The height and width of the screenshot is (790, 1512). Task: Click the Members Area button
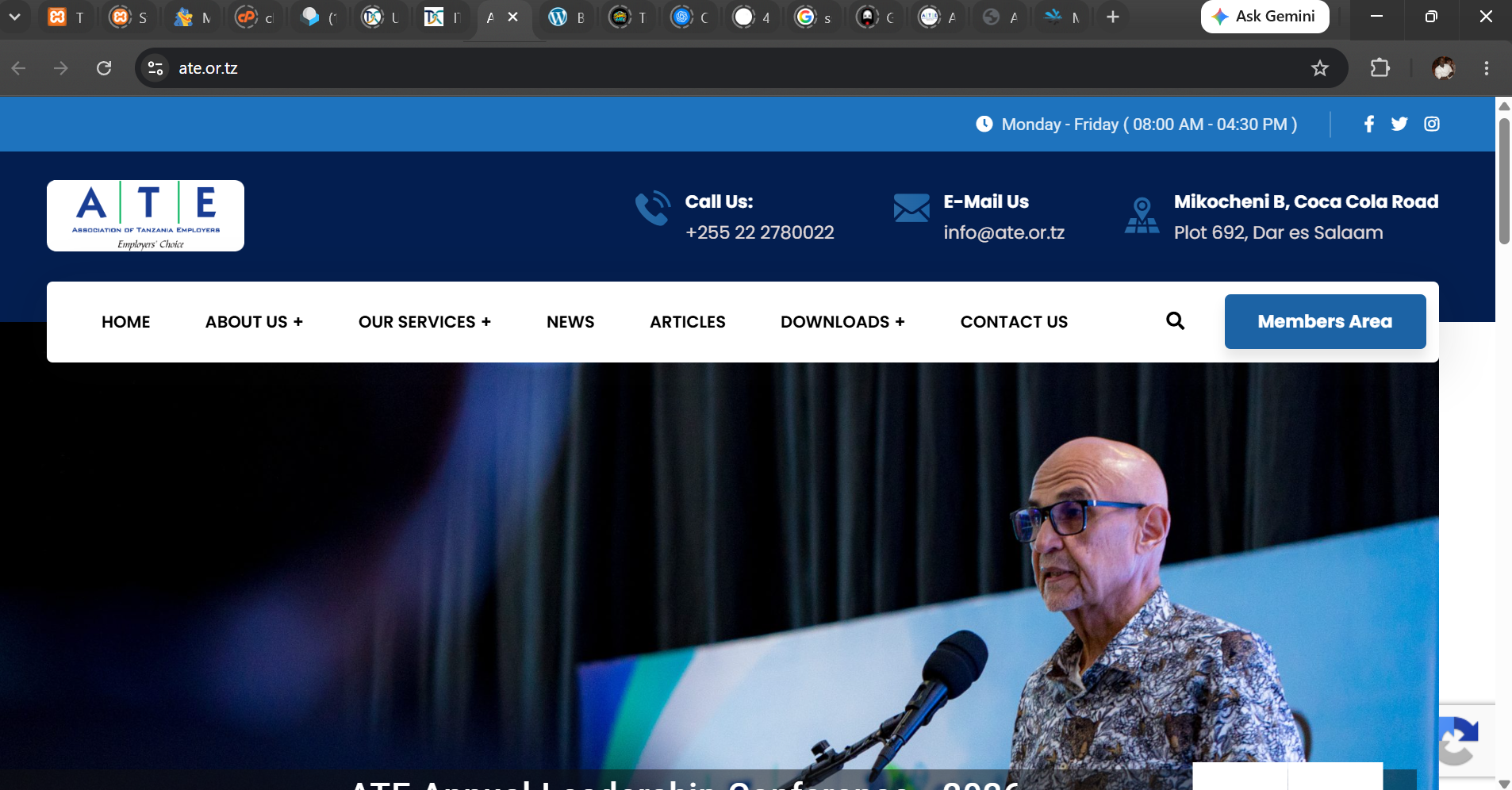click(1325, 321)
